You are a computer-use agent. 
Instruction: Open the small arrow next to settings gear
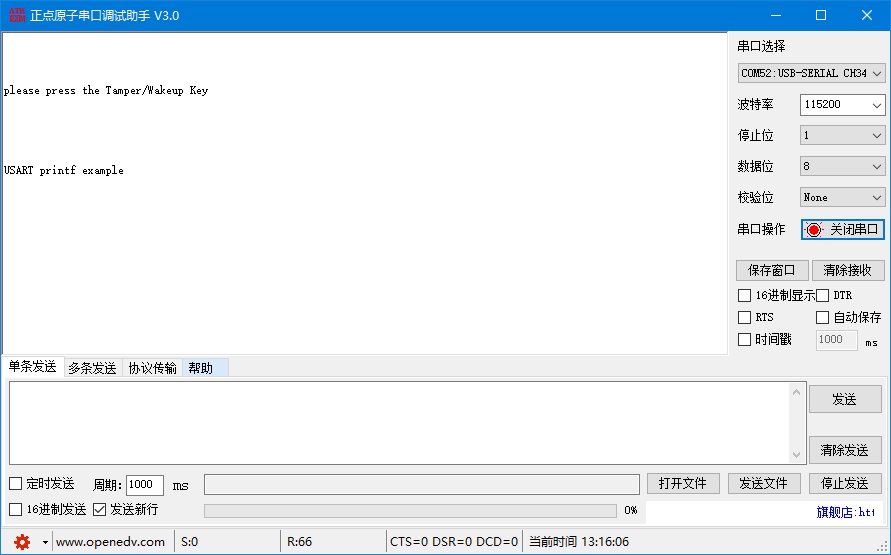(x=45, y=542)
